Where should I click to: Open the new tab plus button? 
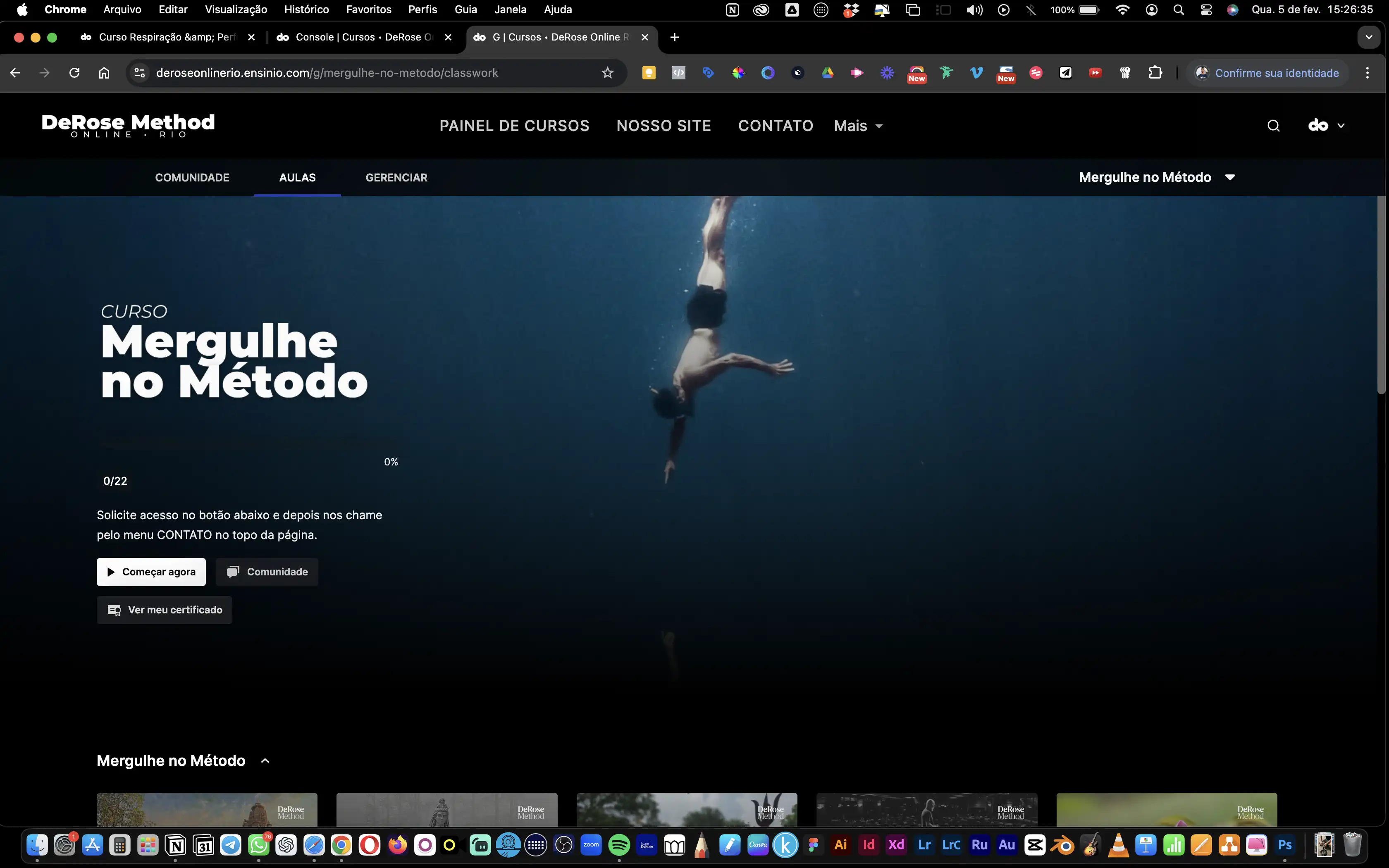point(674,37)
